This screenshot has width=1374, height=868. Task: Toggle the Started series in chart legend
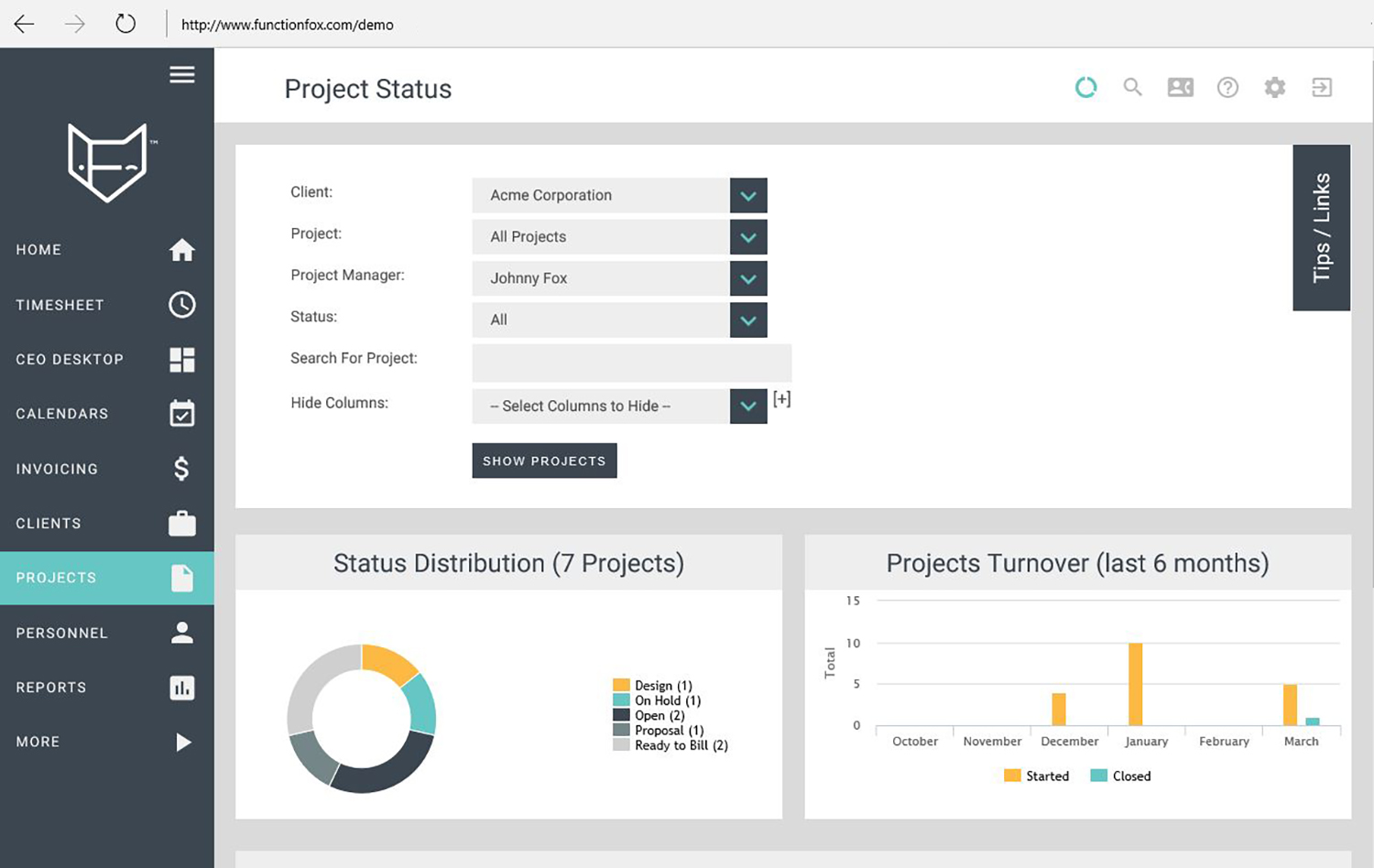click(x=1037, y=776)
